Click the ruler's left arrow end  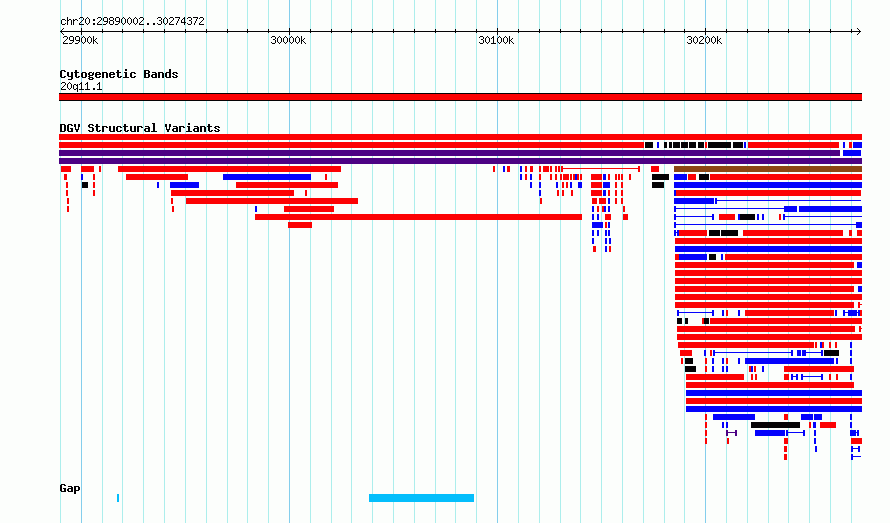click(x=62, y=31)
